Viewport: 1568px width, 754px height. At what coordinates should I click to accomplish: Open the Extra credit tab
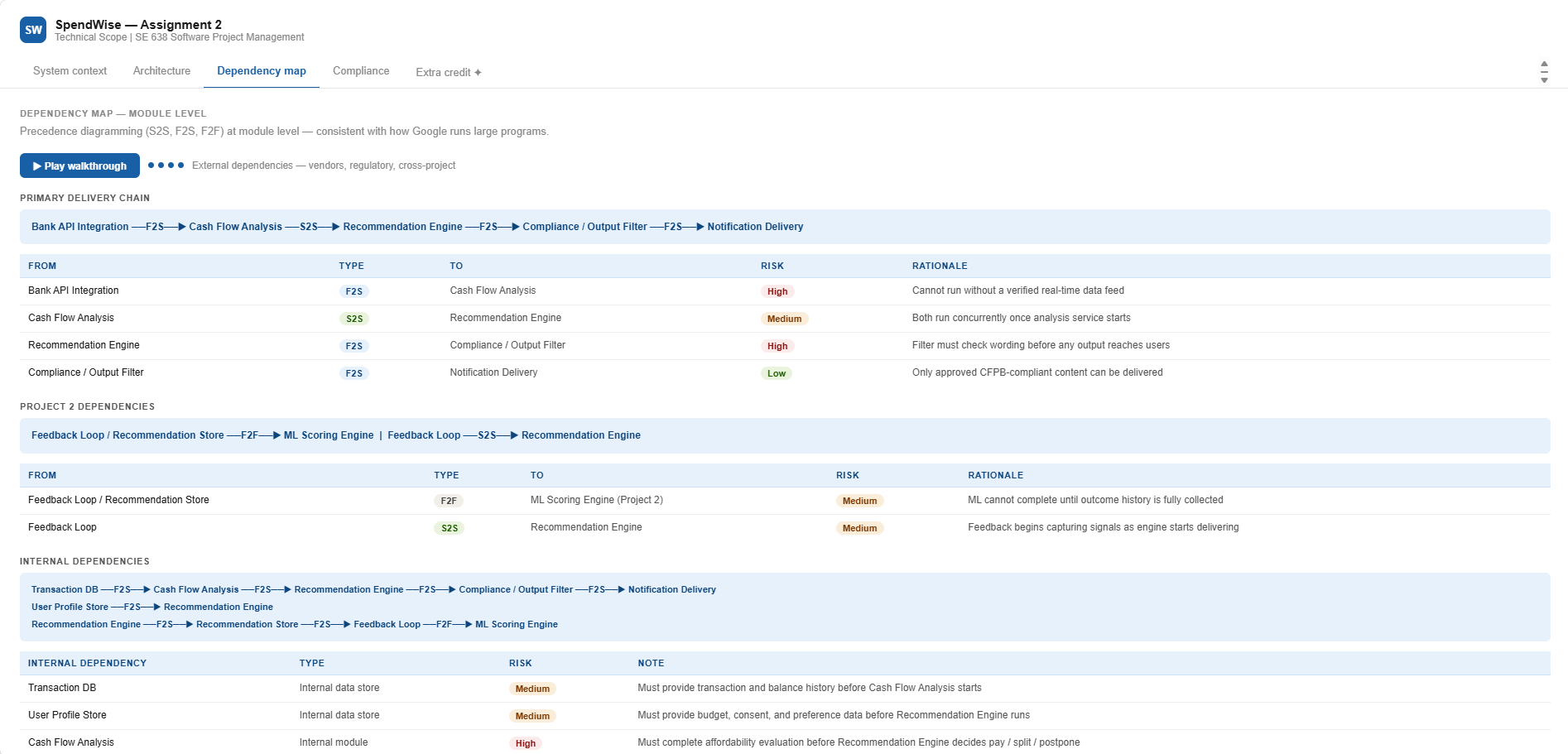449,72
